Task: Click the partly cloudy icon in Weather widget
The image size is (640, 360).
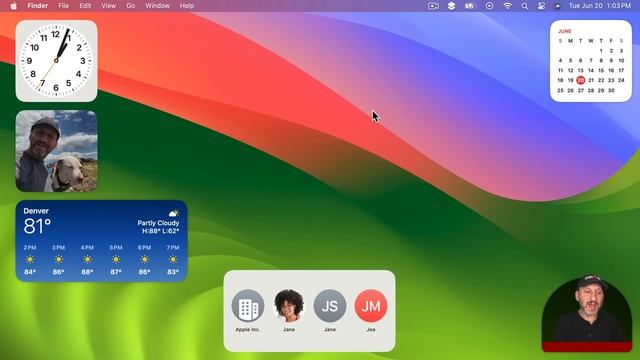Action: 173,213
